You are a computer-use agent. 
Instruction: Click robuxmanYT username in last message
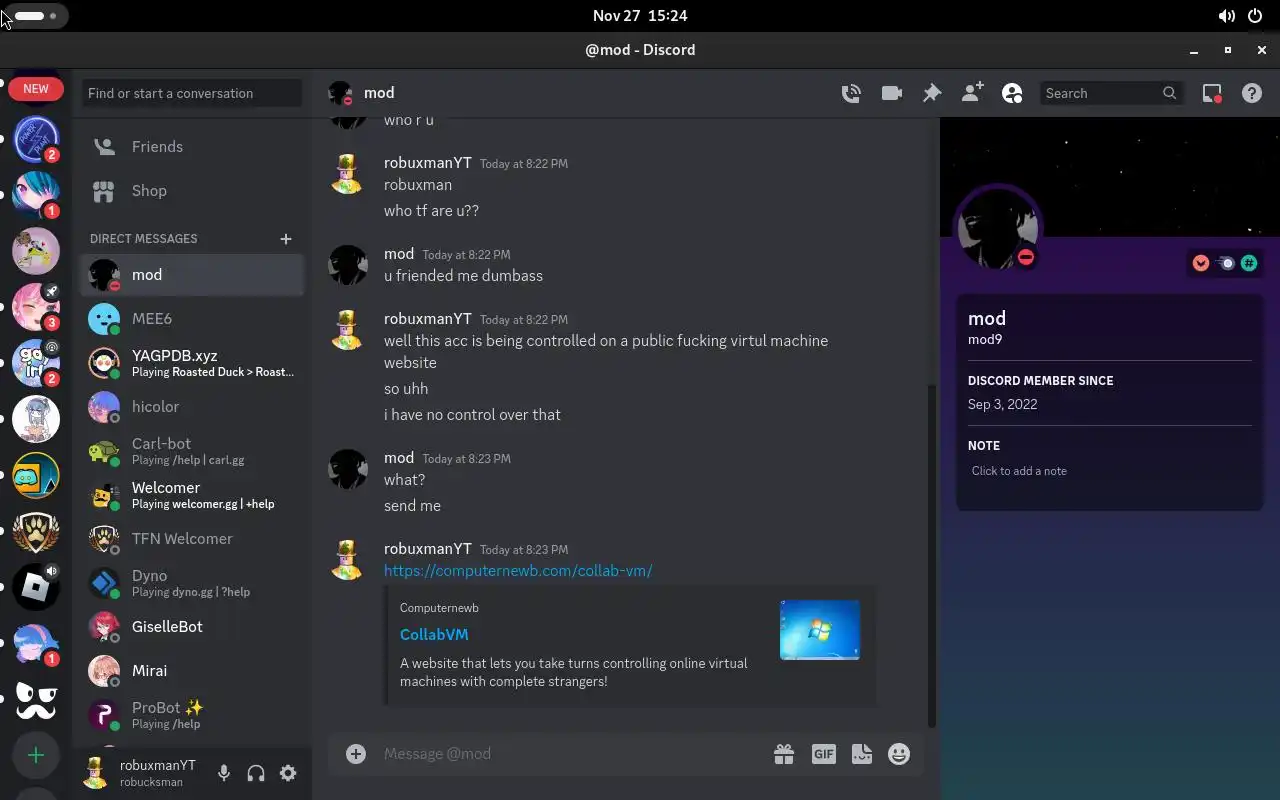[428, 549]
